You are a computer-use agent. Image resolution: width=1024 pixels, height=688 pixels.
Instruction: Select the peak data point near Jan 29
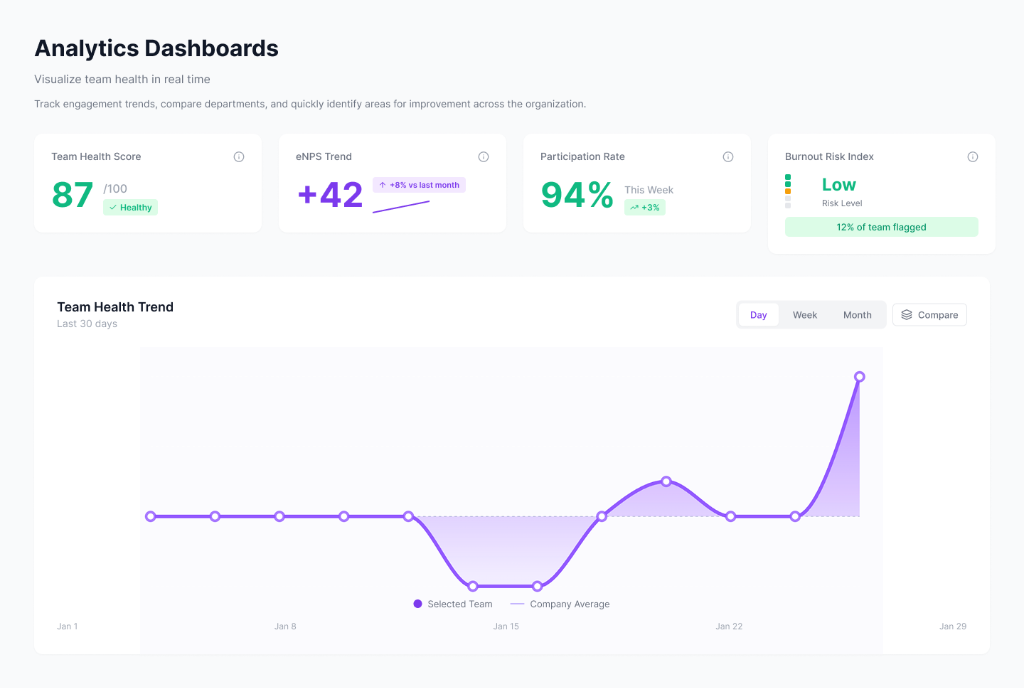(x=859, y=377)
